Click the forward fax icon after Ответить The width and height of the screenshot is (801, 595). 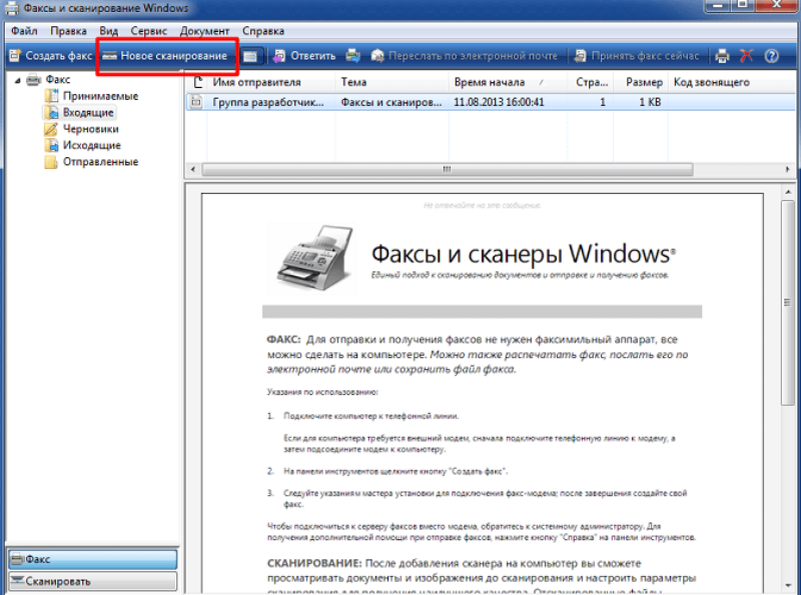coord(353,56)
